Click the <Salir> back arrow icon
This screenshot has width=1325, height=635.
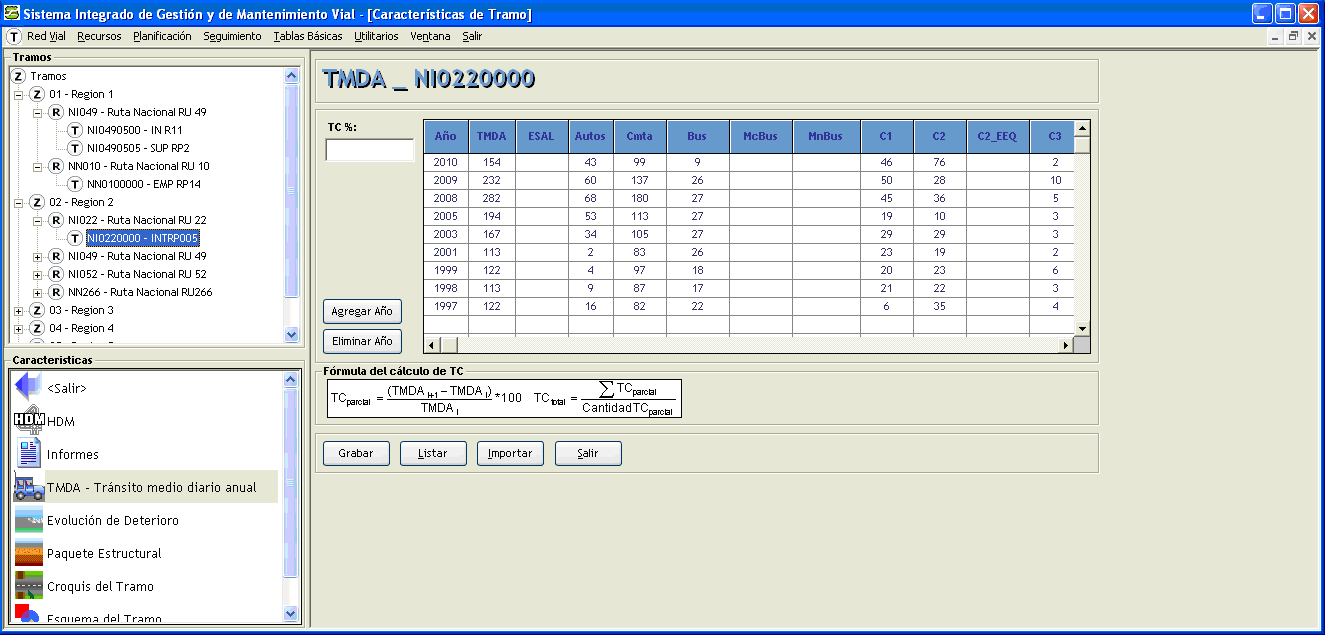29,387
